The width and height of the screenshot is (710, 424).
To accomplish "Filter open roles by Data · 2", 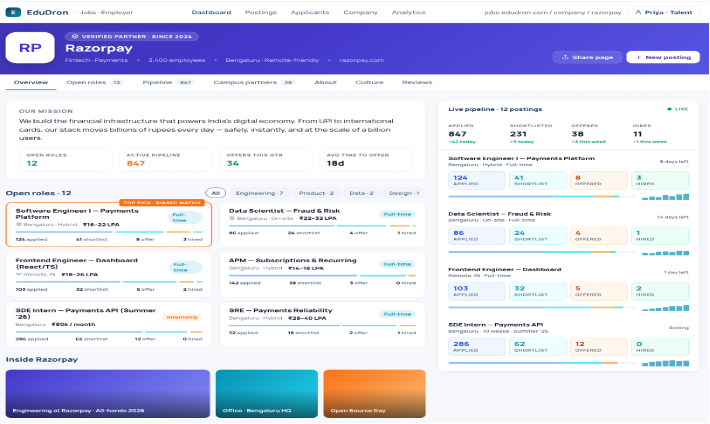I will (361, 193).
